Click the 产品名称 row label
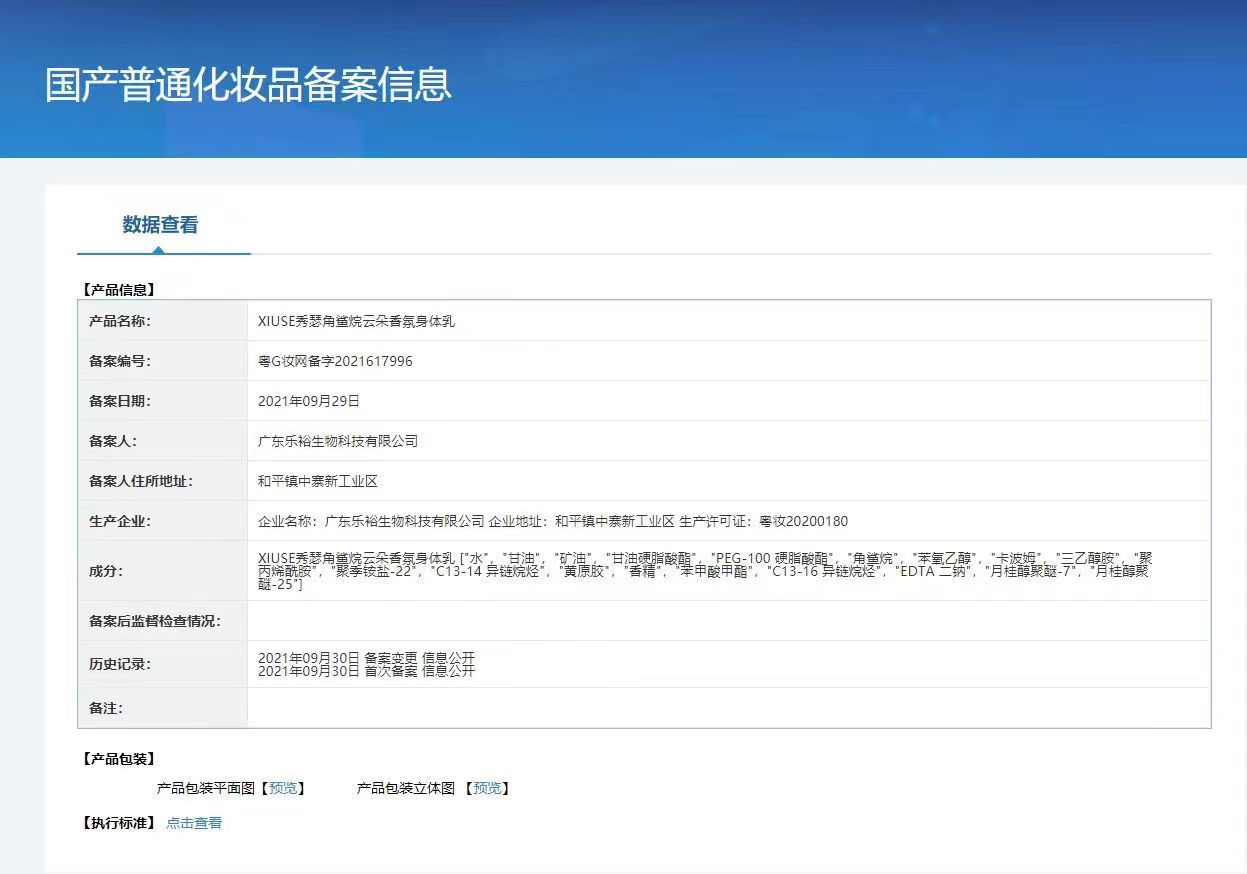 pyautogui.click(x=120, y=321)
